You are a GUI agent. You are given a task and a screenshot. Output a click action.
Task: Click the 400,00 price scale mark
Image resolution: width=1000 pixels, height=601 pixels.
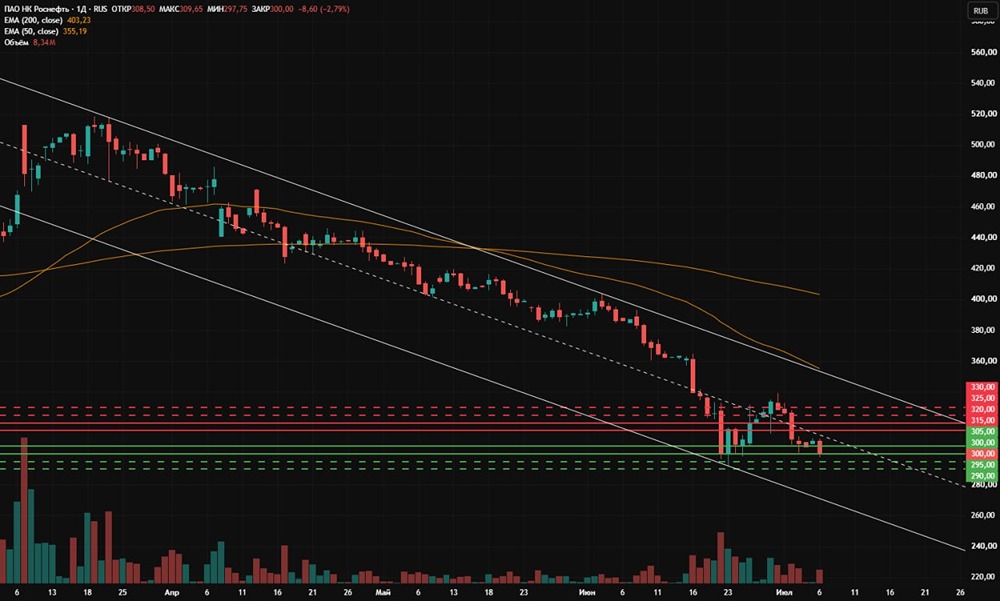point(983,299)
